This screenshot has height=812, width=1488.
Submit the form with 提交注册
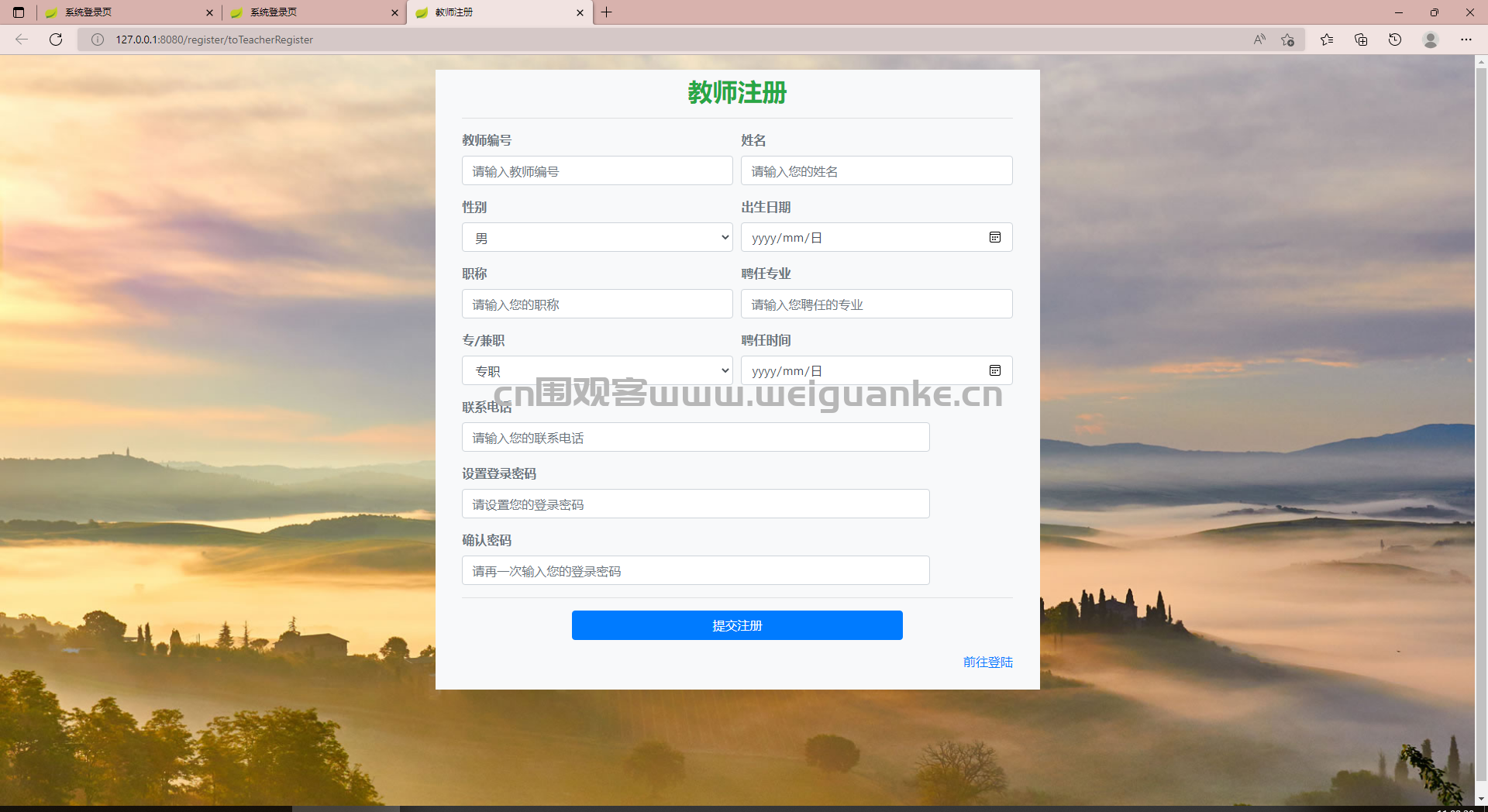click(737, 625)
